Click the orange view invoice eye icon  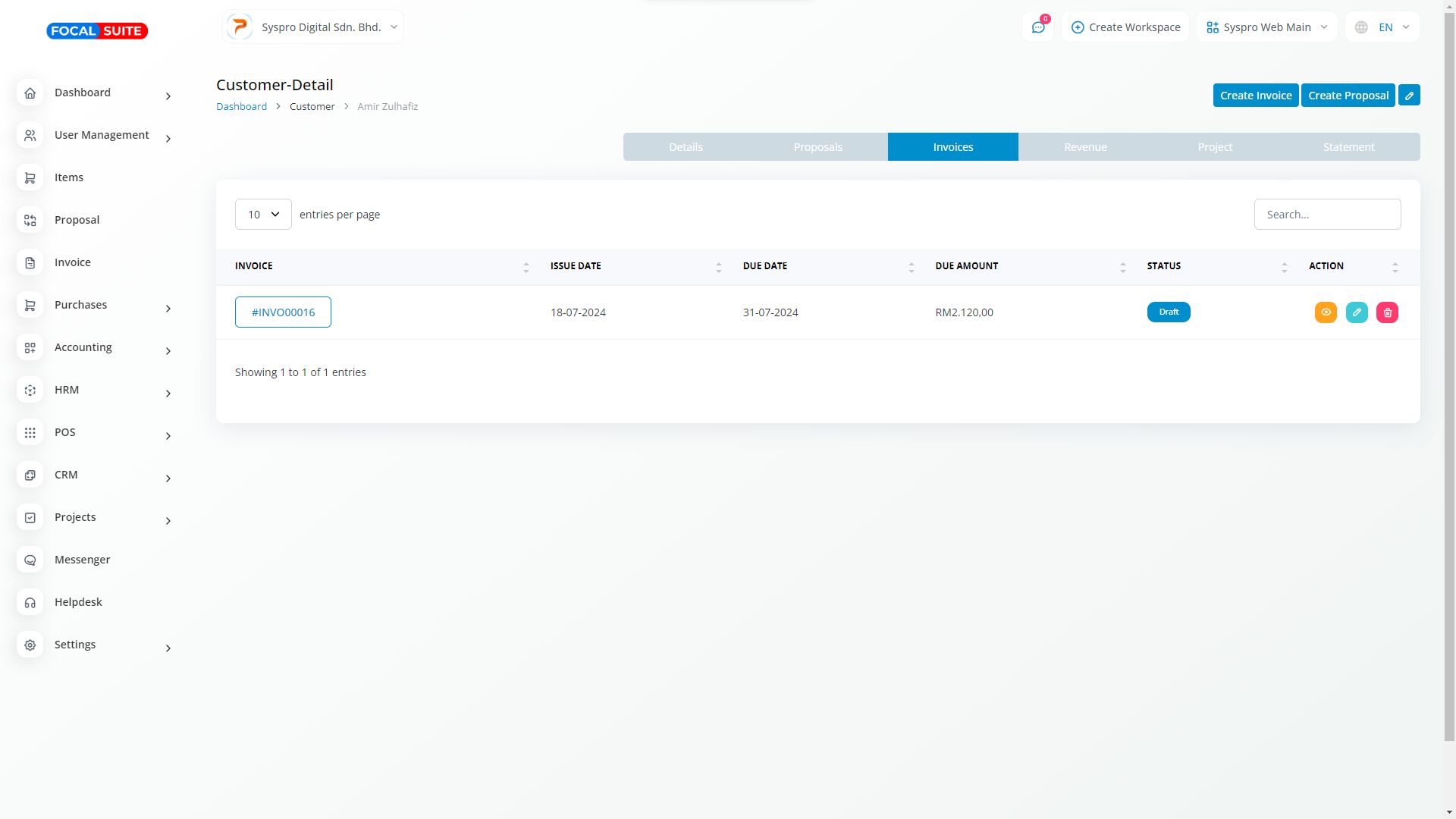(1326, 312)
